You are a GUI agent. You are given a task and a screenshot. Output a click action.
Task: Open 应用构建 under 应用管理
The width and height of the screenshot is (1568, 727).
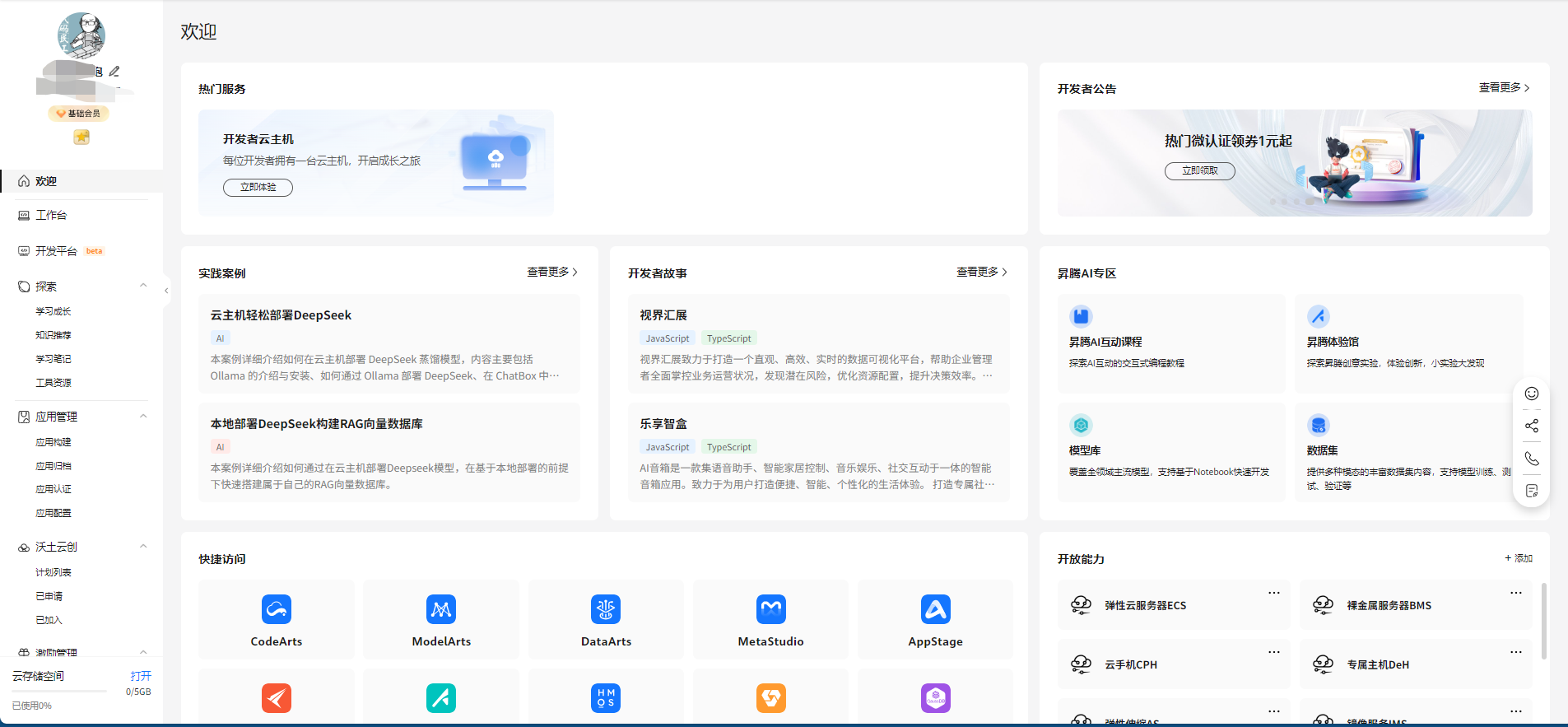(54, 442)
